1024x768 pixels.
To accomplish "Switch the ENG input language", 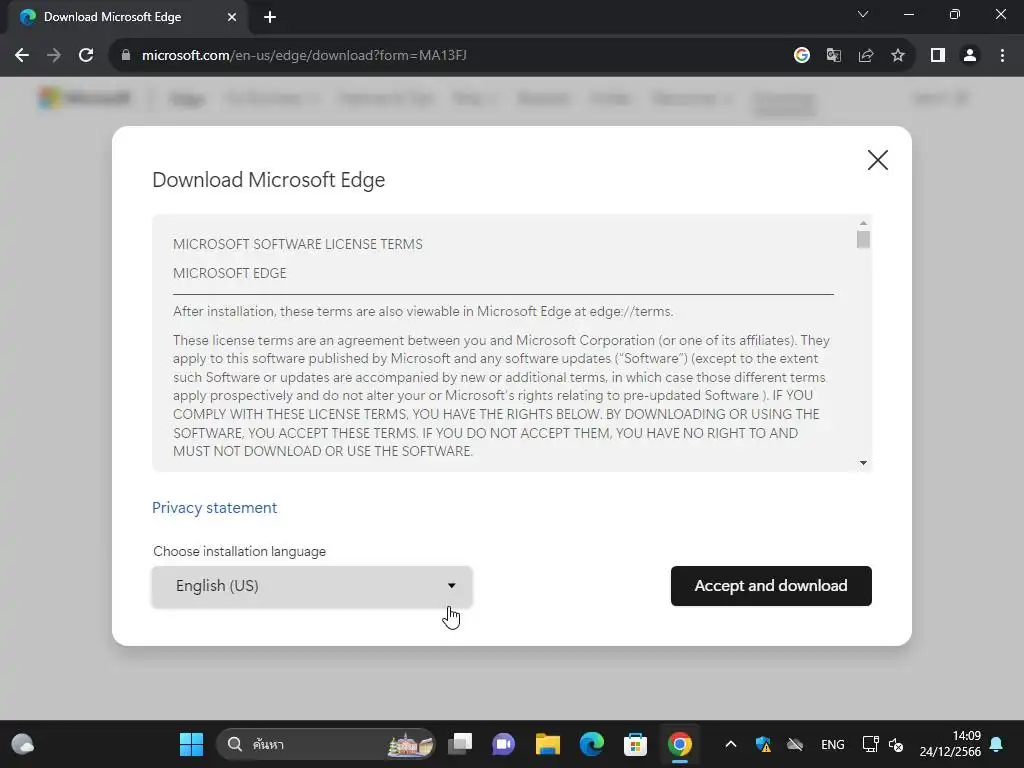I will (x=833, y=744).
